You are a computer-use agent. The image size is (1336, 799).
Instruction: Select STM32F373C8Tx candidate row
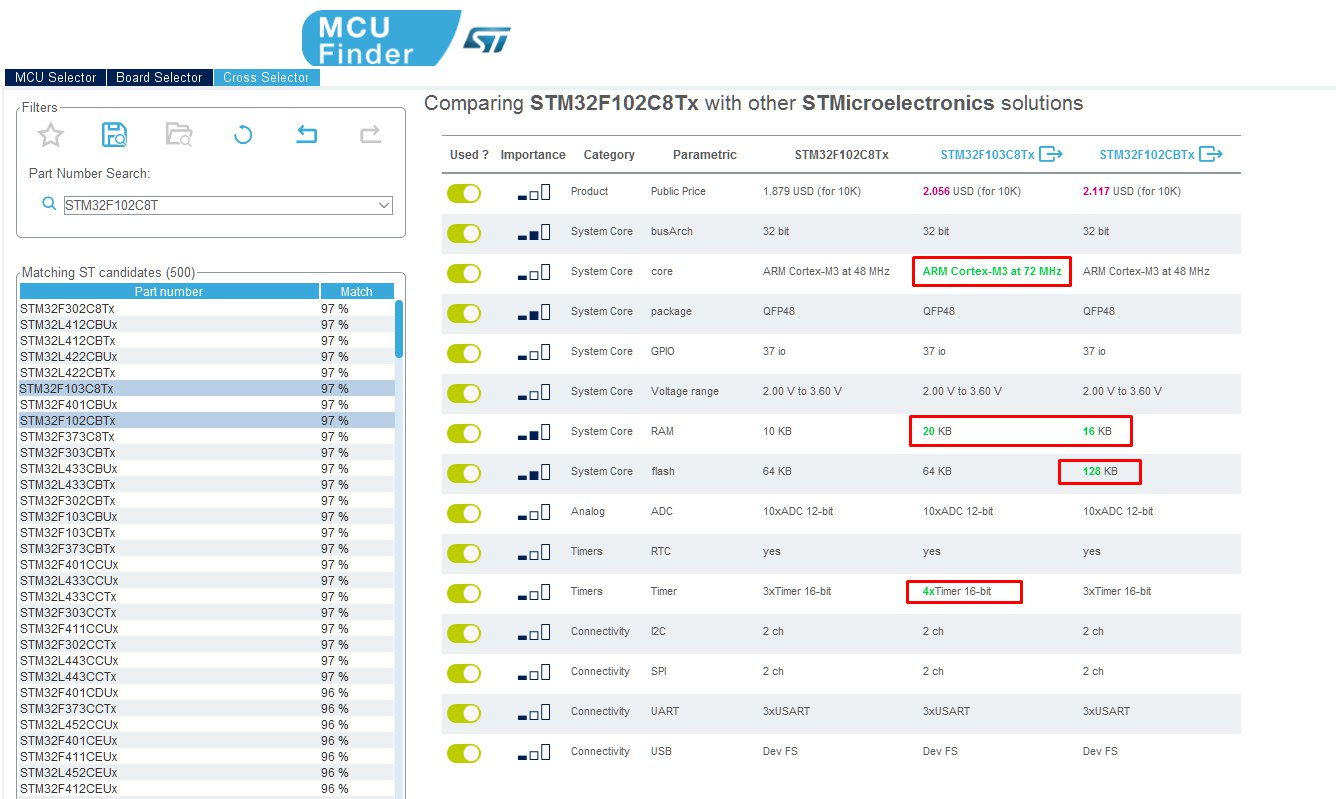tap(207, 437)
